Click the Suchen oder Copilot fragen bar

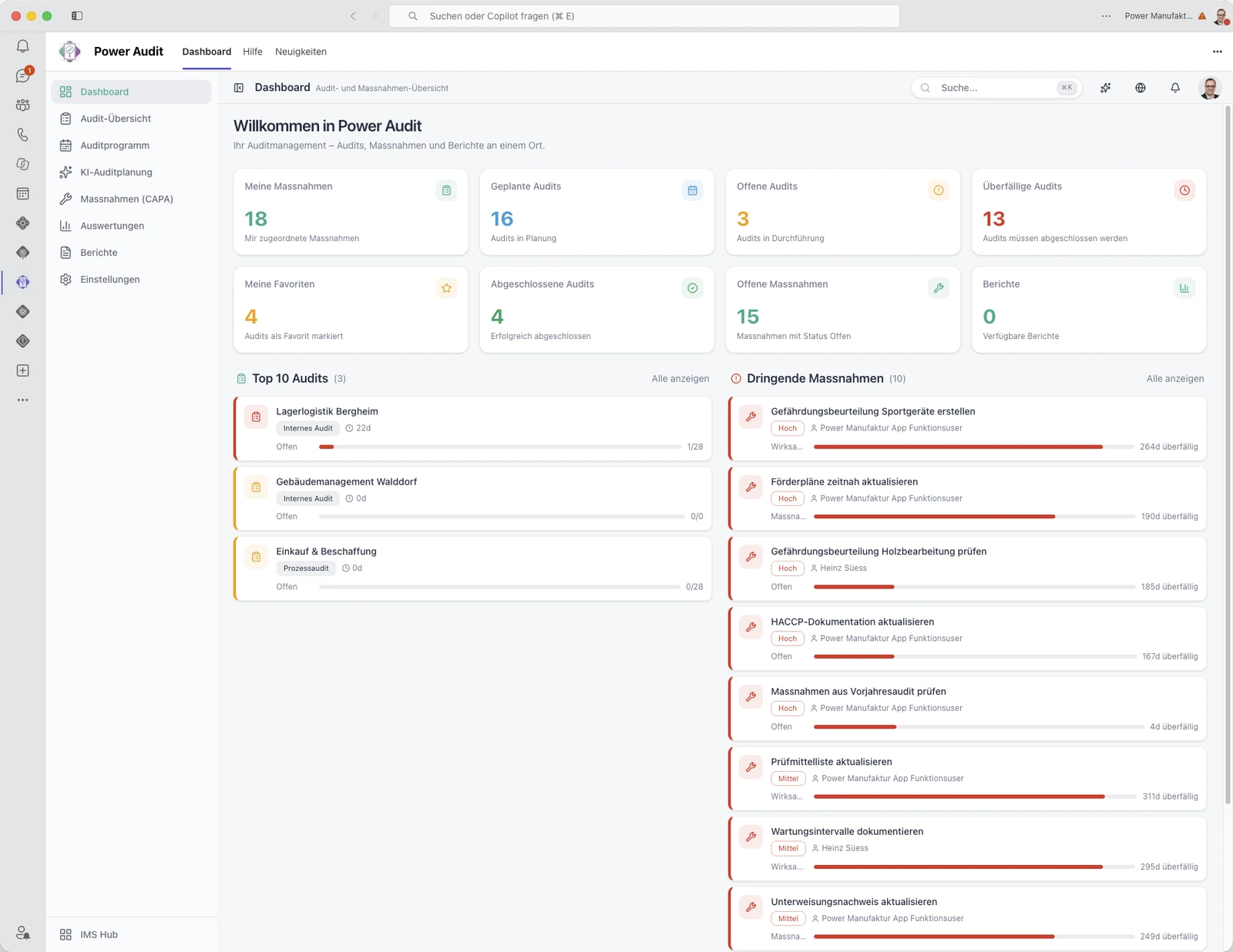pyautogui.click(x=644, y=16)
